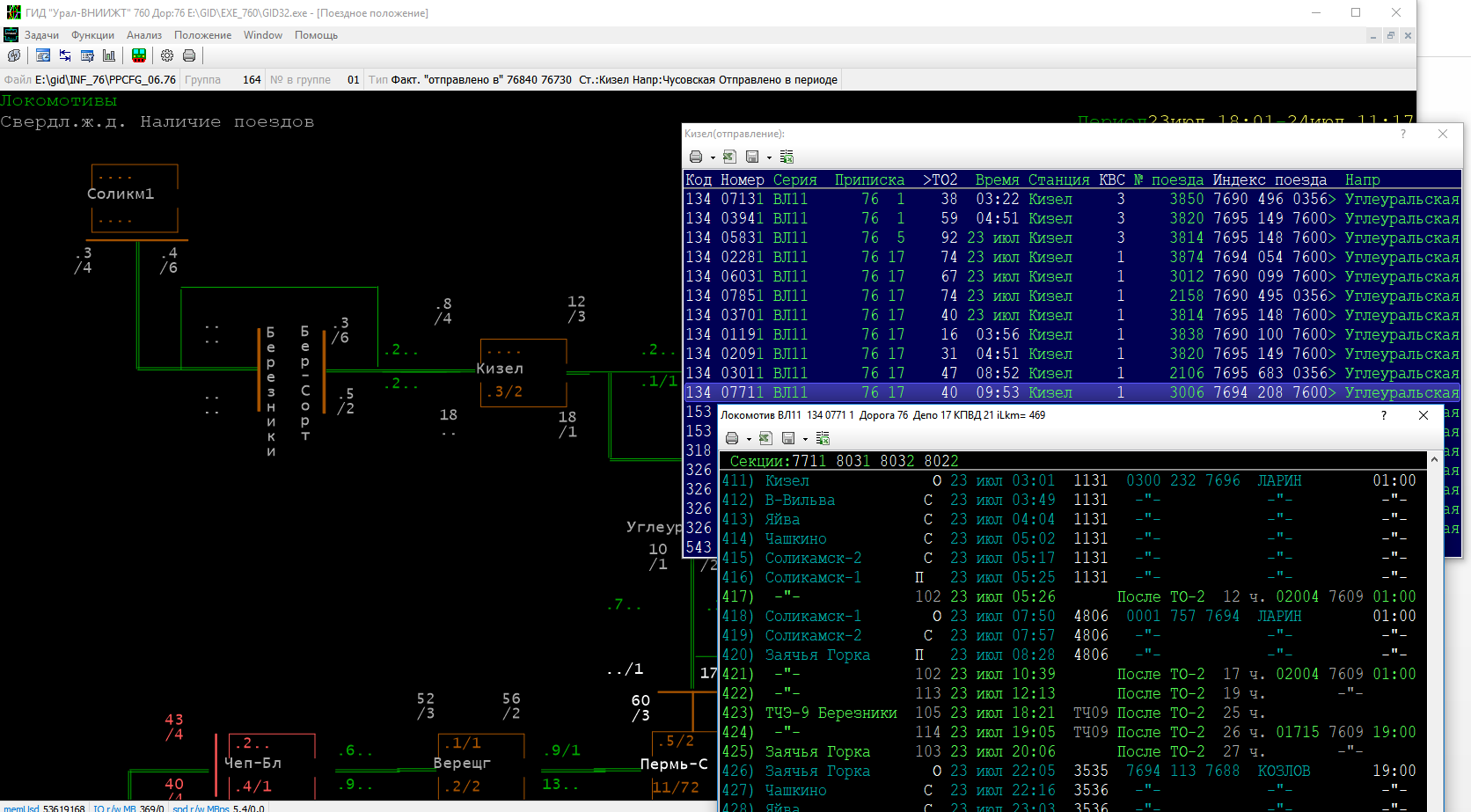This screenshot has height=812, width=1471.
Task: Click the bar chart icon in toolbar
Action: pyautogui.click(x=109, y=55)
